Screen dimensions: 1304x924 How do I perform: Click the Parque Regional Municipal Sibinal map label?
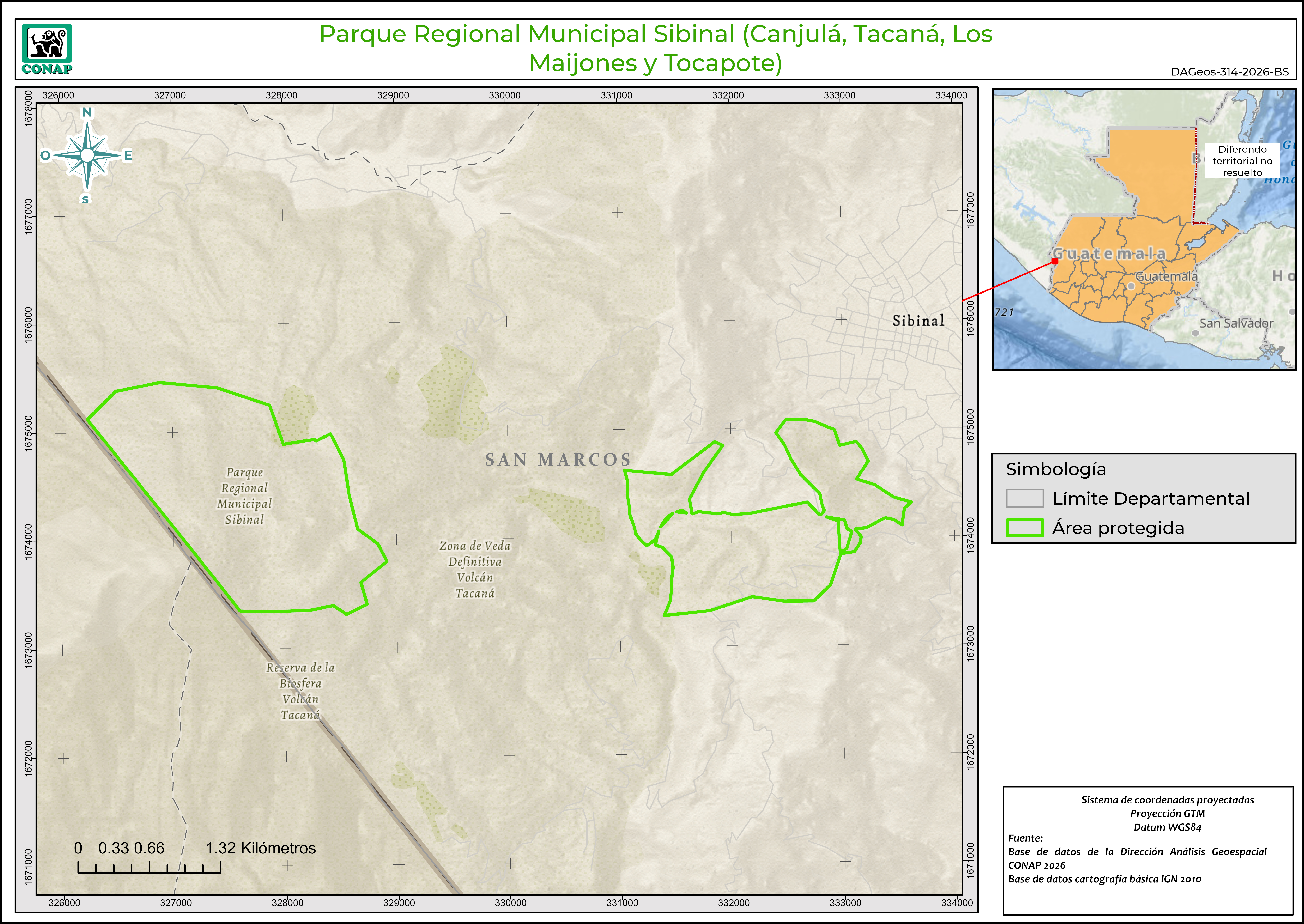[245, 496]
